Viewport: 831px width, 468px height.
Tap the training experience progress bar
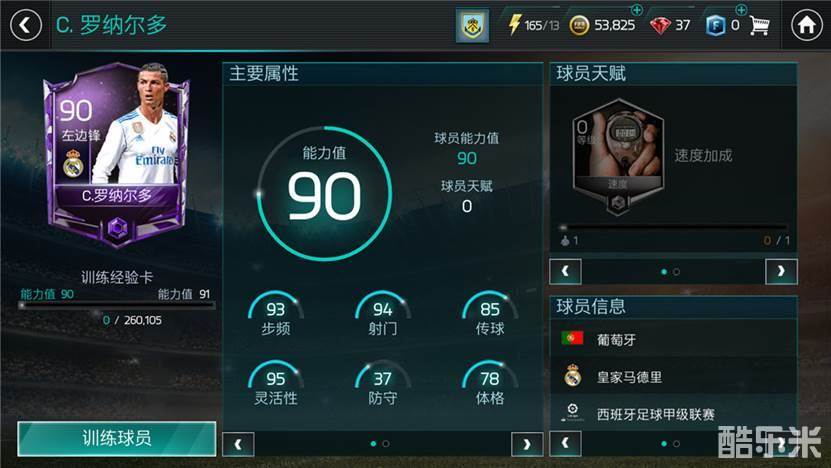(x=117, y=306)
